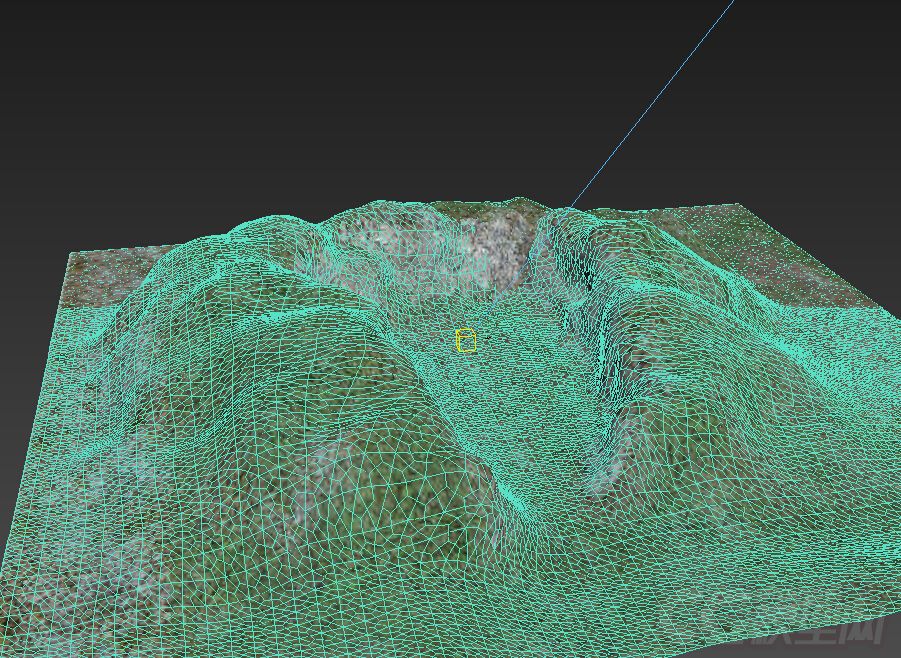Click where the blue line meets the ridge
Viewport: 901px width, 658px height.
click(570, 208)
